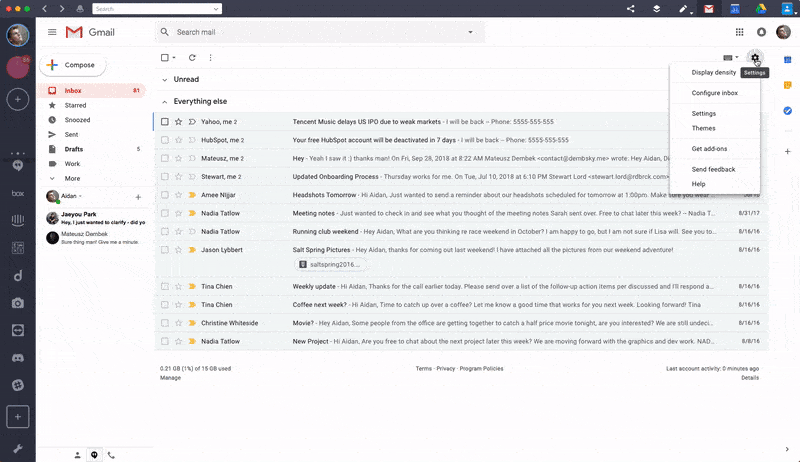800x462 pixels.
Task: Click the notifications bell icon
Action: (x=761, y=32)
